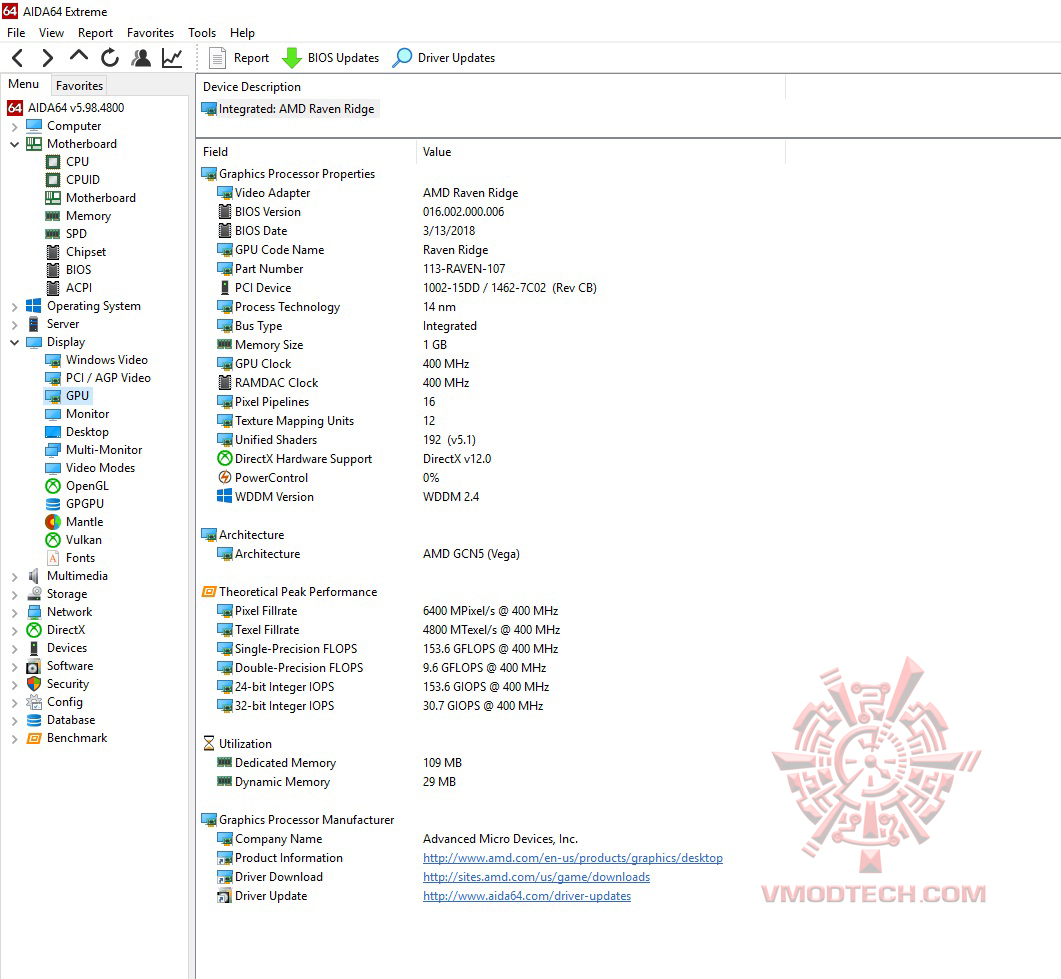Click the Forward navigation arrow
Viewport: 1061px width, 979px height.
(47, 58)
